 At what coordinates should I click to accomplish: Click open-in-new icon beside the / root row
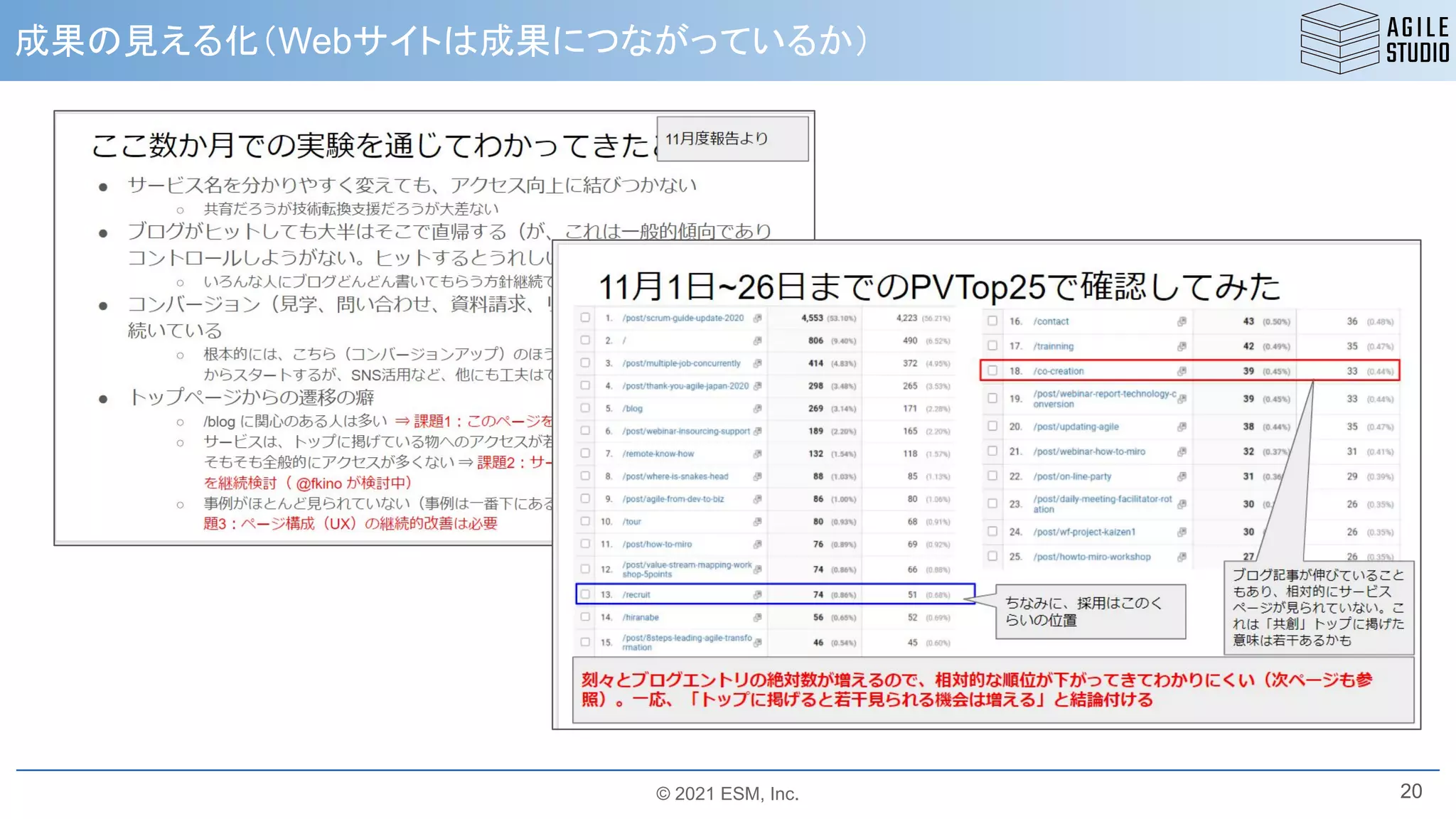[757, 341]
